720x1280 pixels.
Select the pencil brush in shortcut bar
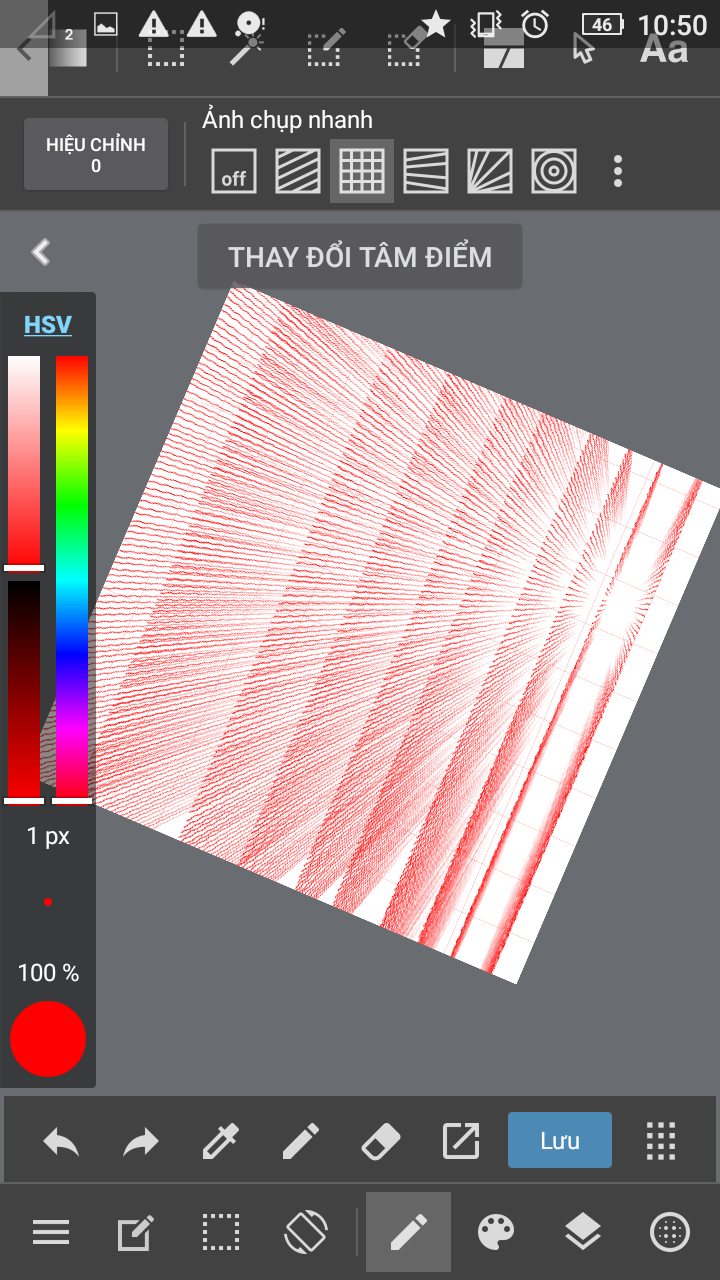[300, 1141]
